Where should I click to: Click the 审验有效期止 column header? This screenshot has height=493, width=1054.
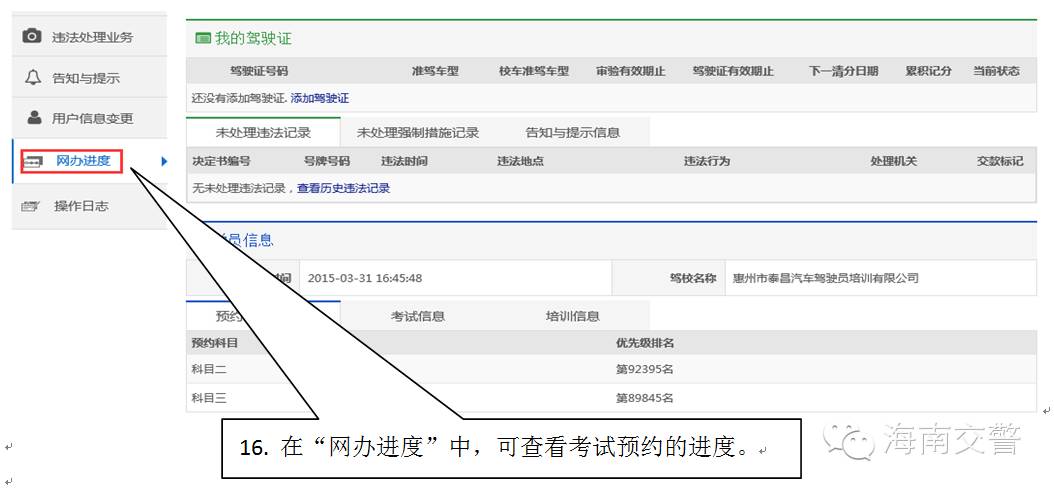click(x=631, y=71)
